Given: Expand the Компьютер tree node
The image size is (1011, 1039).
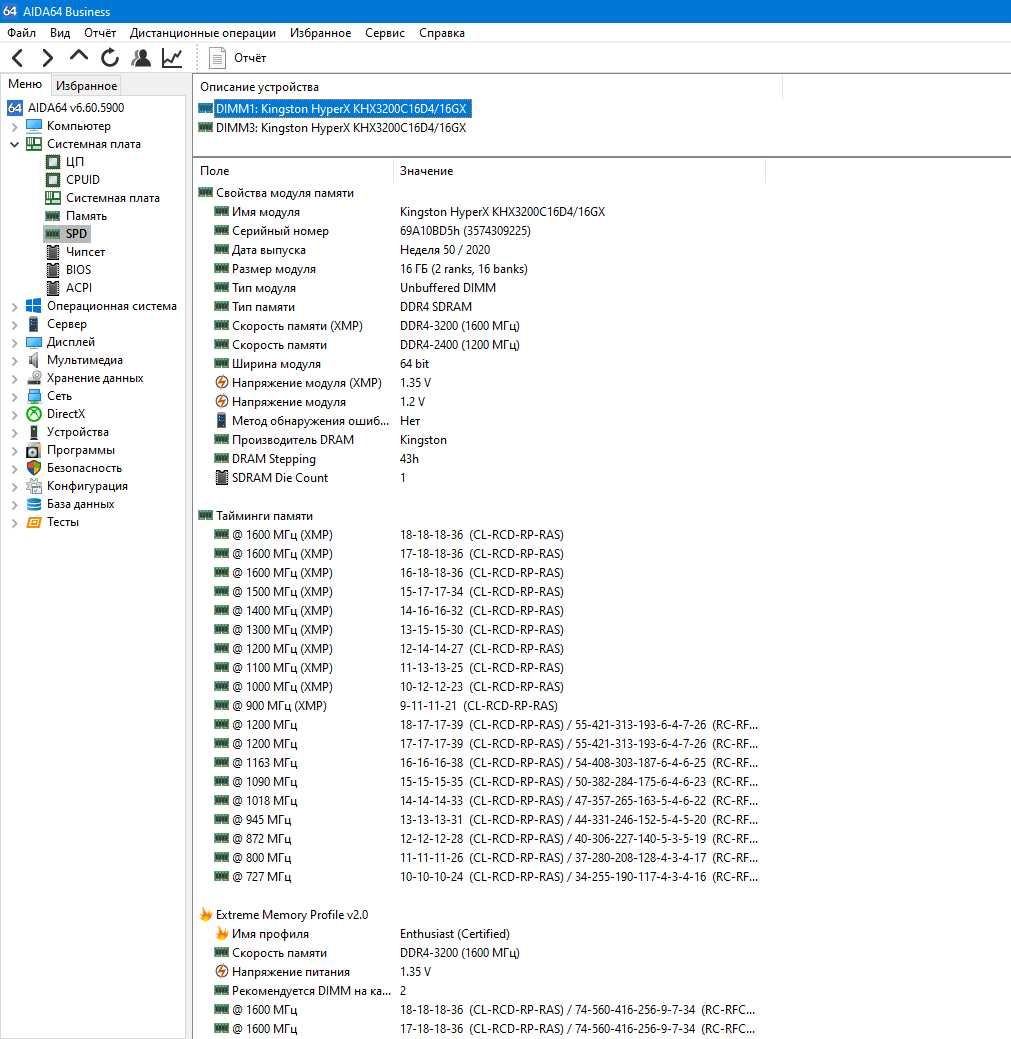Looking at the screenshot, I should coord(15,126).
